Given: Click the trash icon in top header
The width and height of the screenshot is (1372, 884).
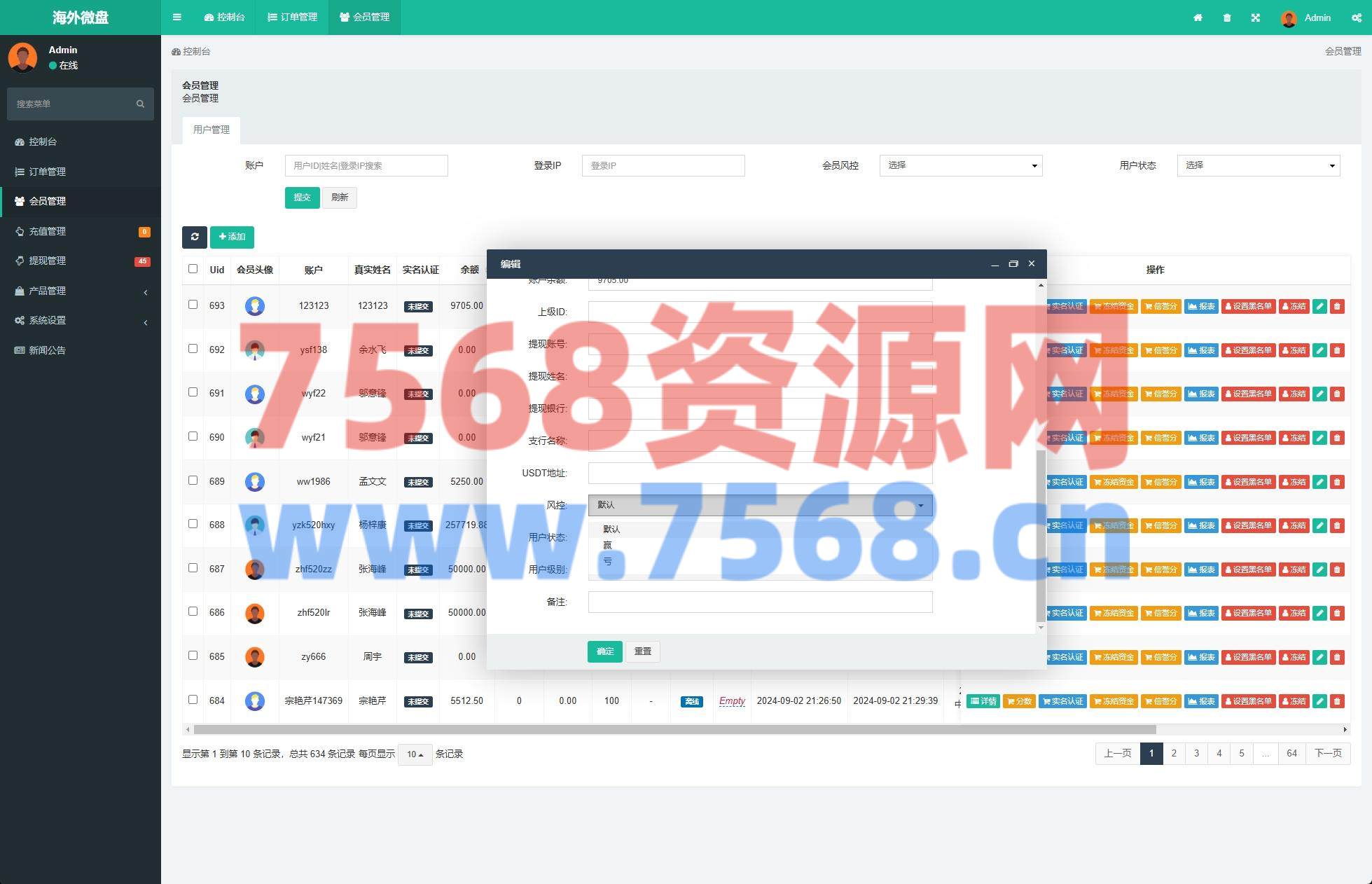Looking at the screenshot, I should 1227,18.
